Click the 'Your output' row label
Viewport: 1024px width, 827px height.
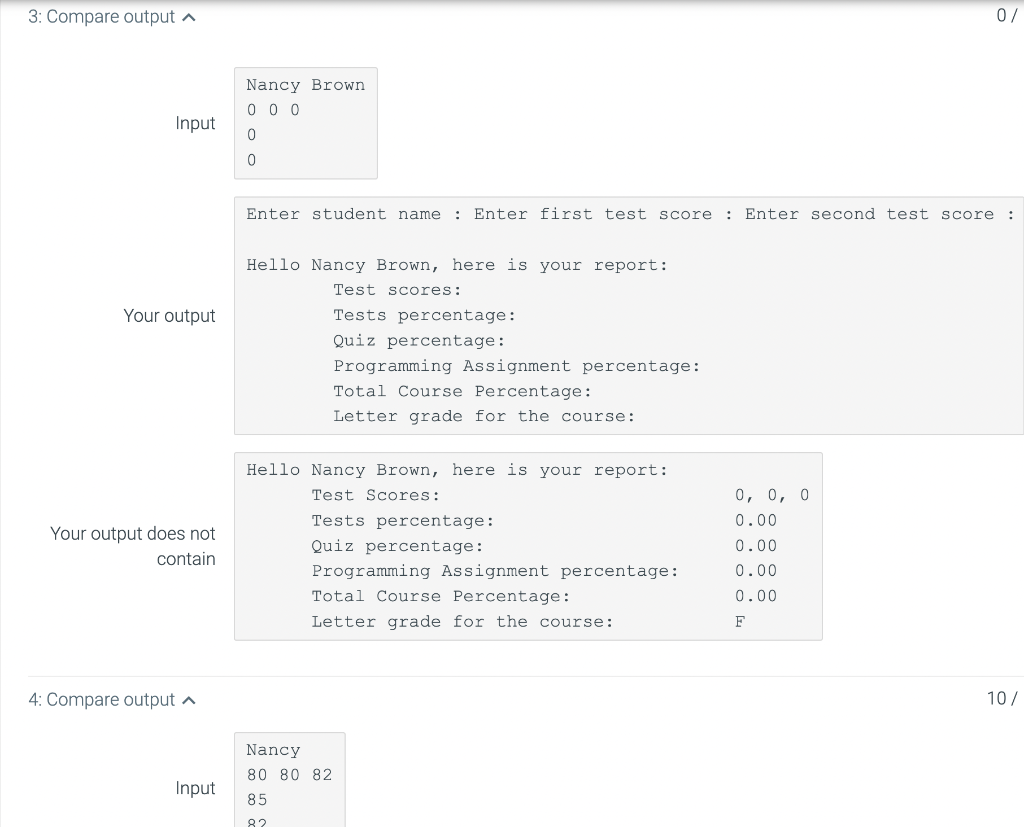169,315
